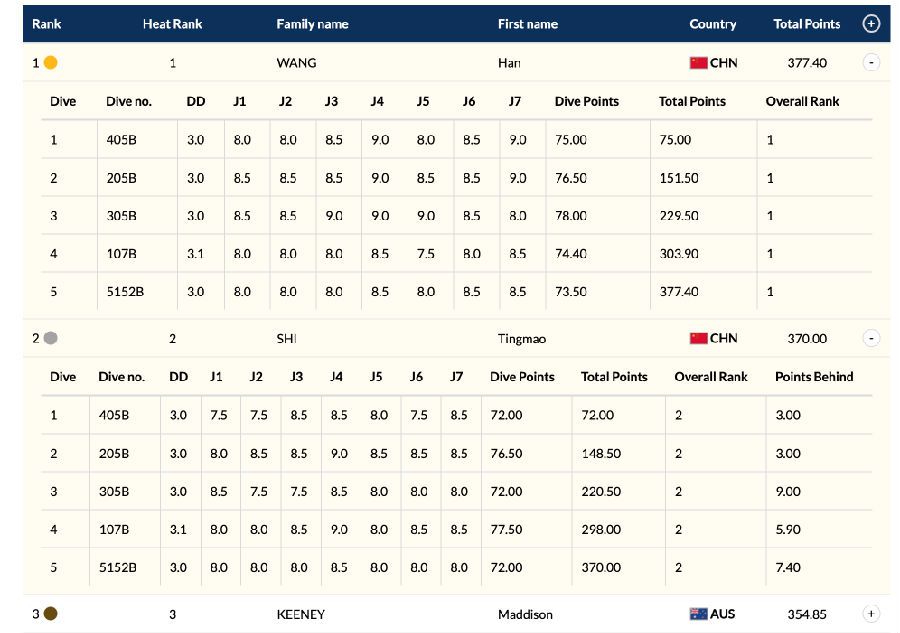
Task: Click the Family name column header
Action: point(312,24)
